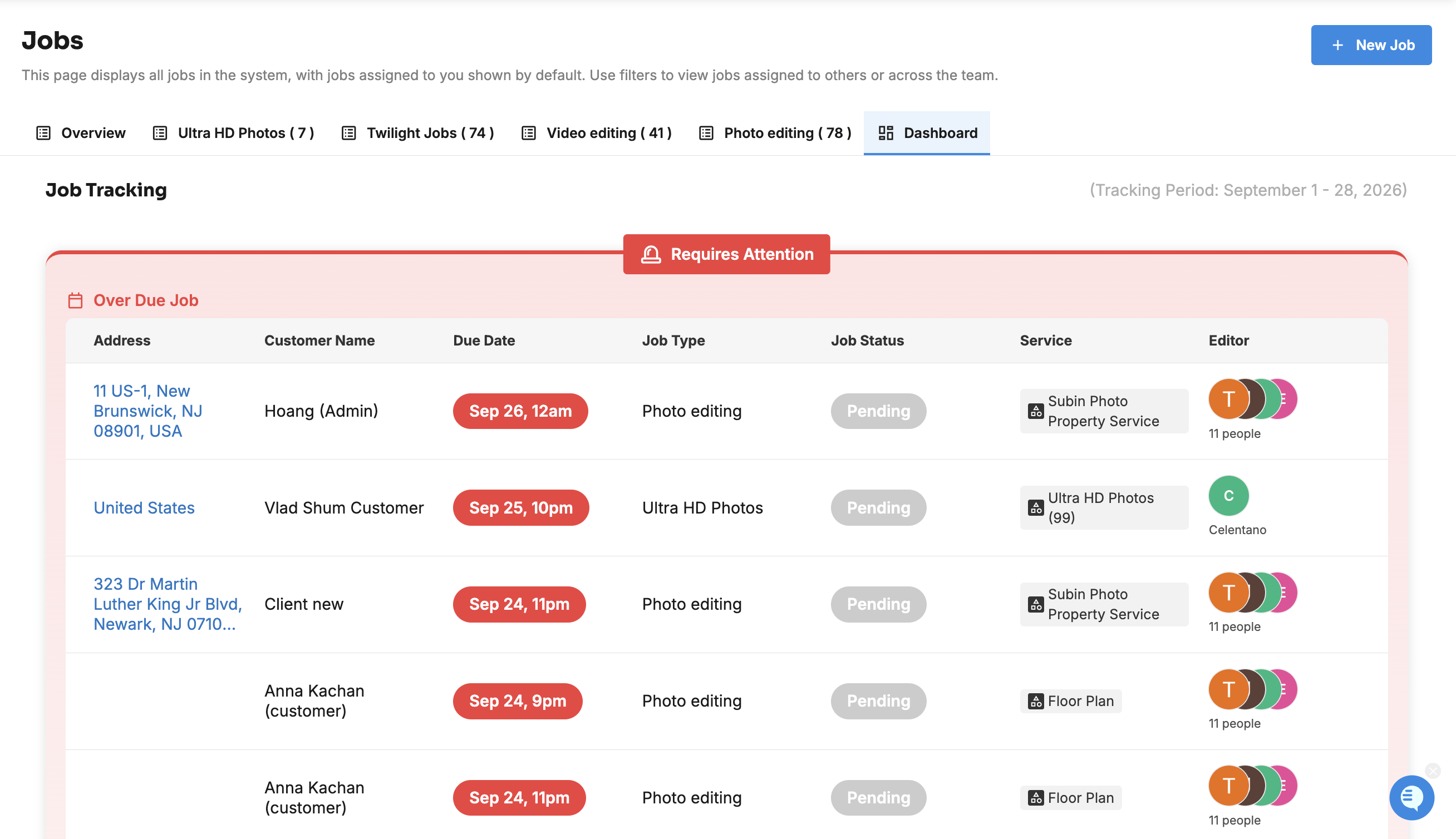Click 11 people label in Client new row

point(1234,626)
